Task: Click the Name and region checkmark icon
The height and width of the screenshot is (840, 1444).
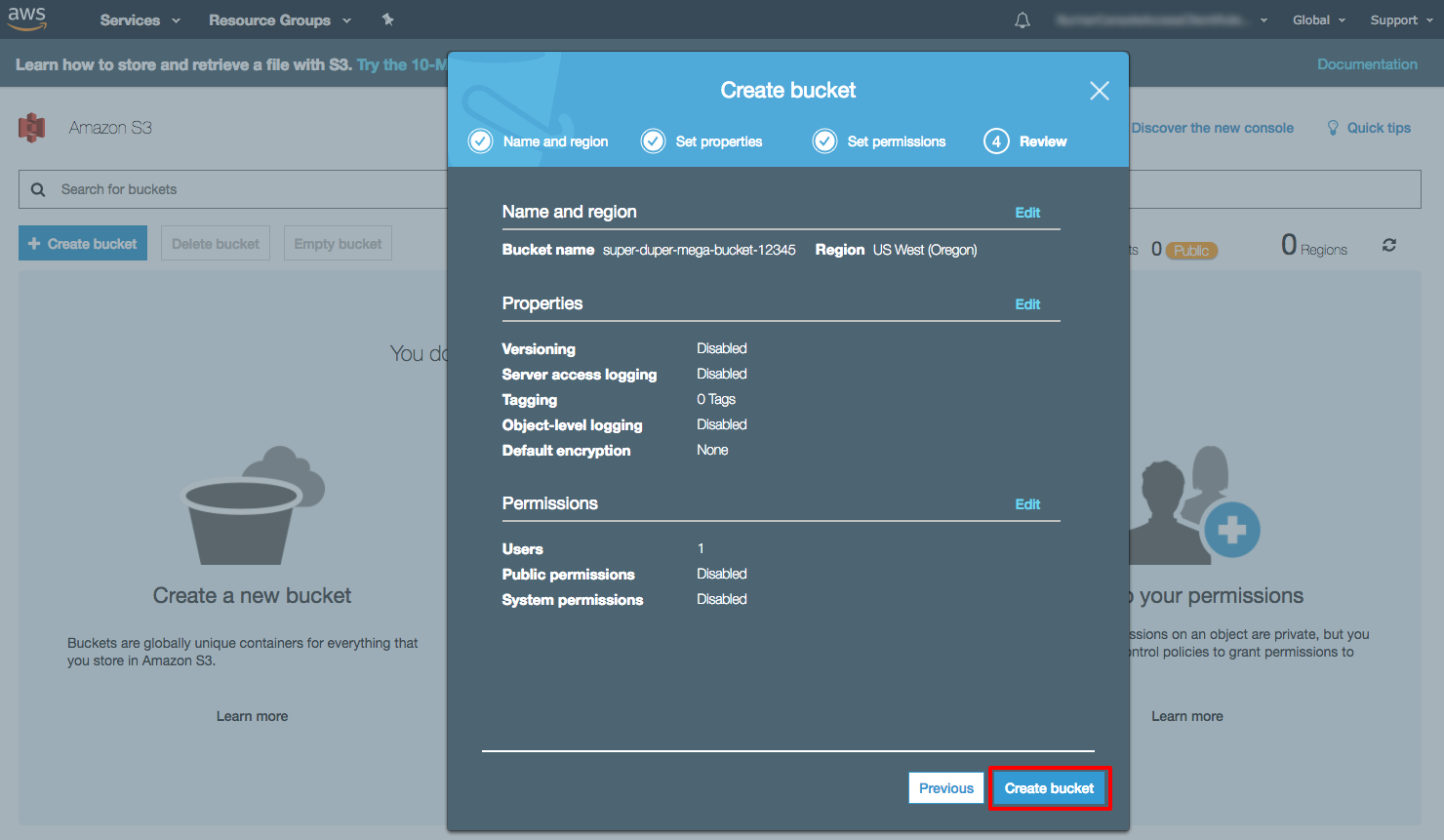Action: click(x=481, y=141)
